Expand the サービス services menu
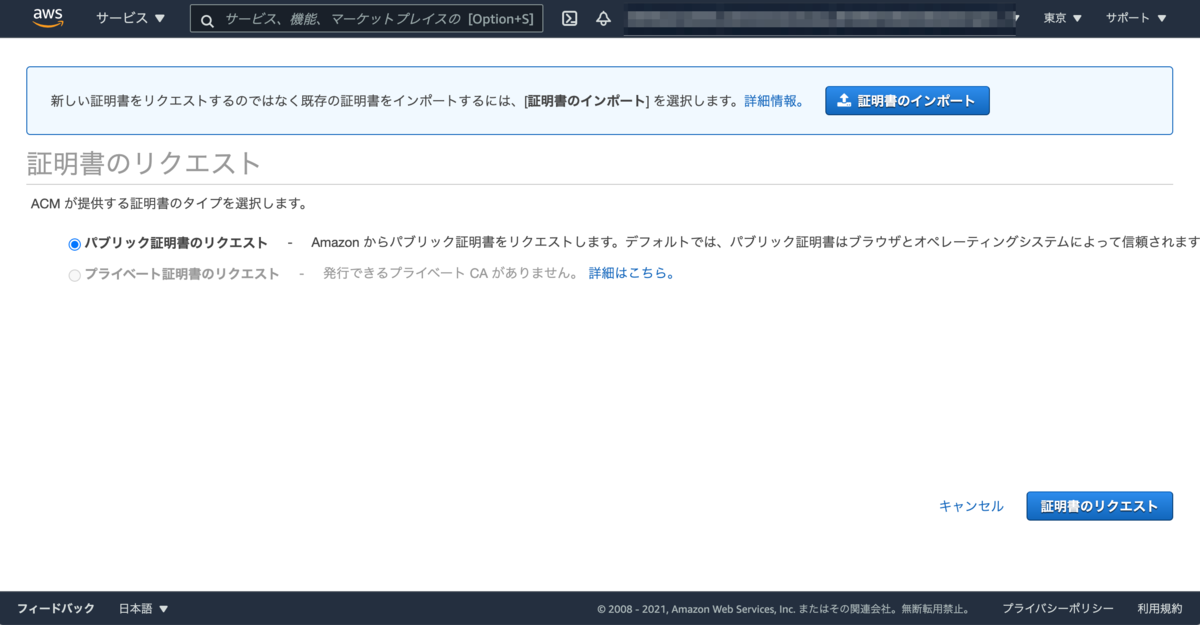This screenshot has height=625, width=1200. point(130,18)
